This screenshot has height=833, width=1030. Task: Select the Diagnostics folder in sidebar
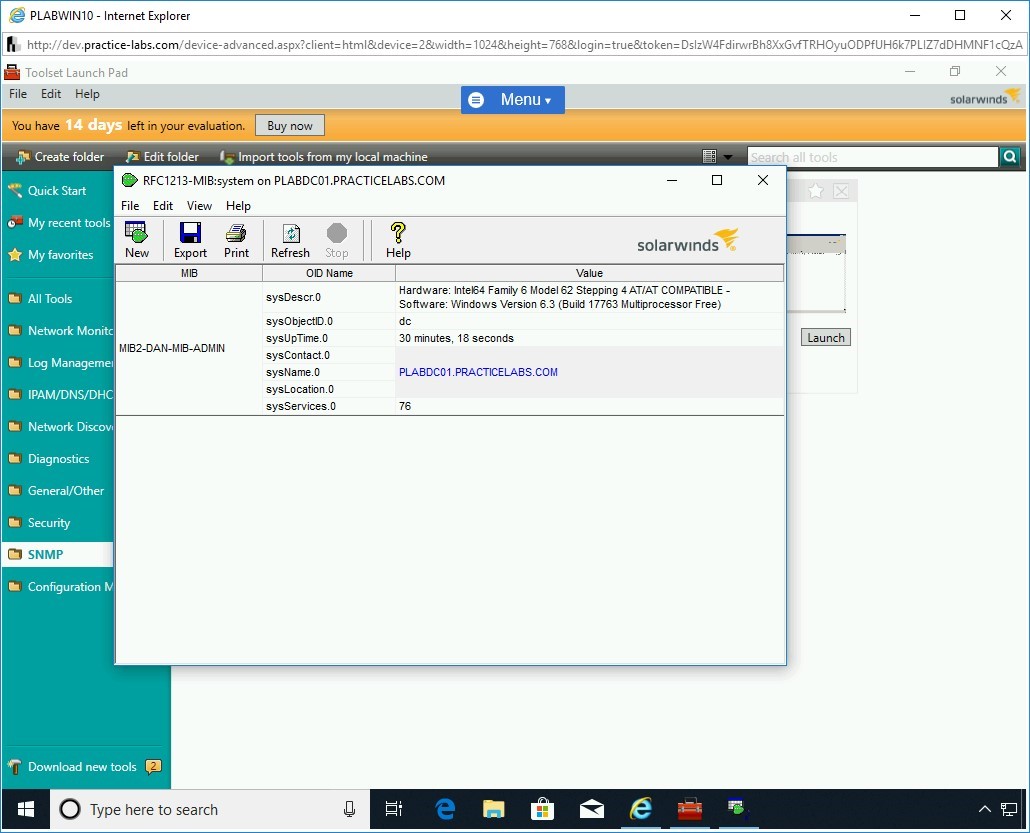click(x=58, y=459)
